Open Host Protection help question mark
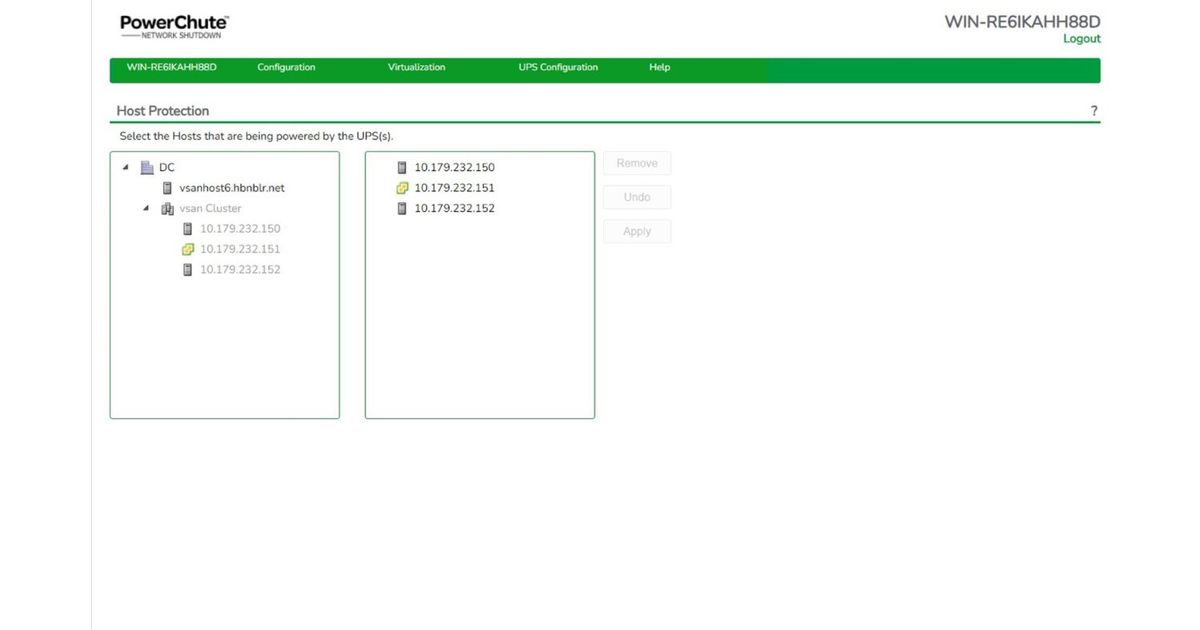Screen dimensions: 1200x630 [1094, 111]
